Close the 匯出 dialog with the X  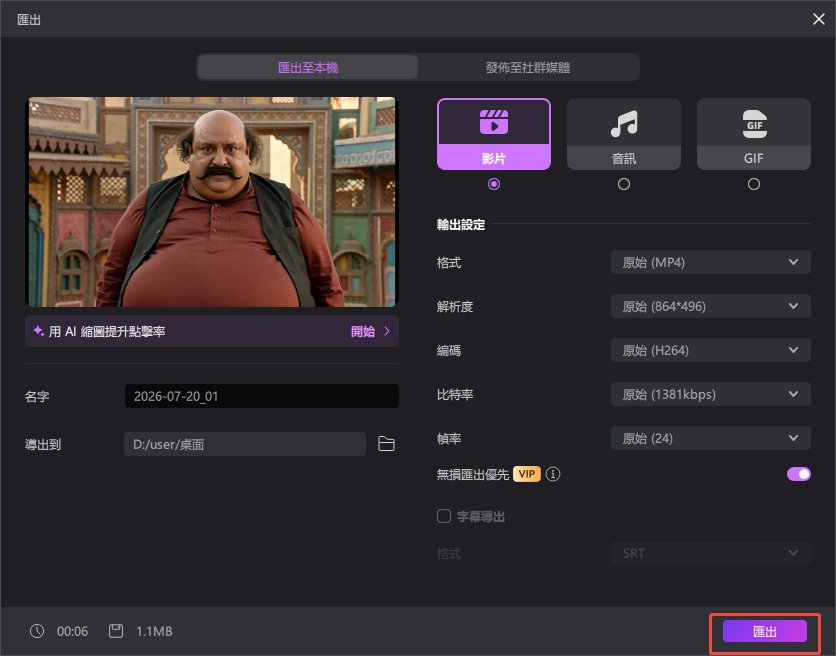coord(818,19)
